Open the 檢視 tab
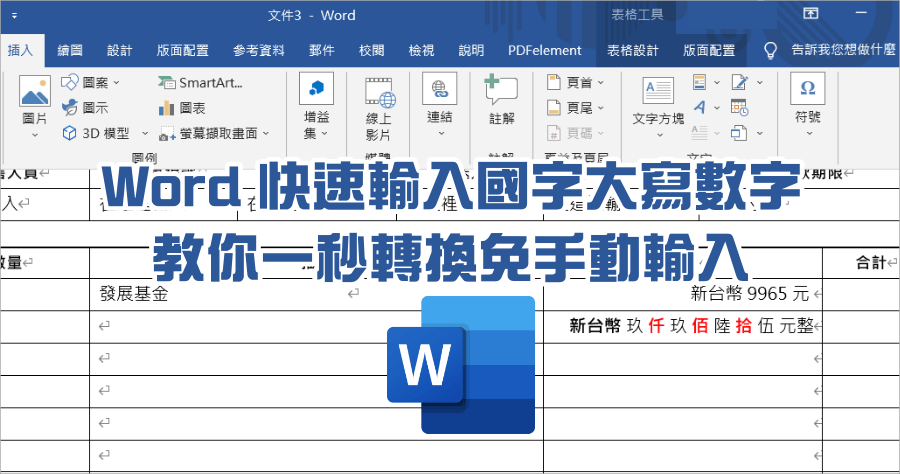 tap(421, 50)
